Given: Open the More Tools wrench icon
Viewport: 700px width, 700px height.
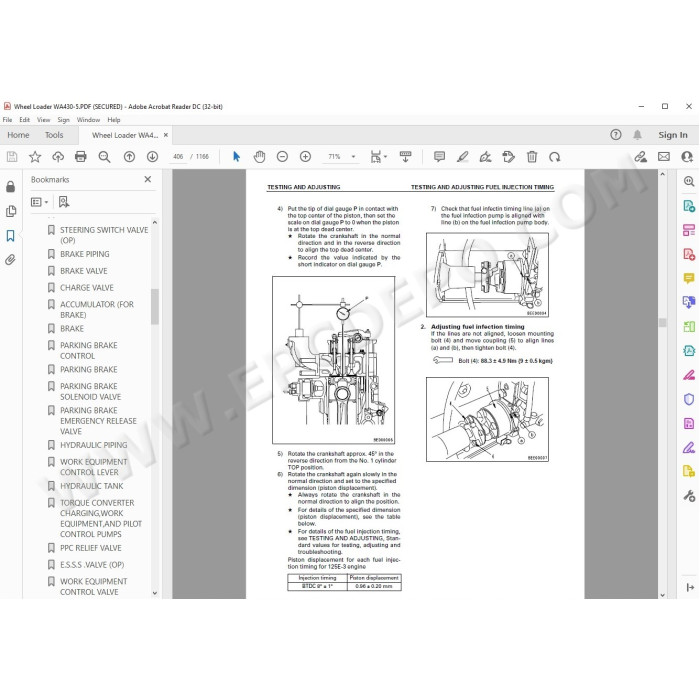Looking at the screenshot, I should pos(689,496).
